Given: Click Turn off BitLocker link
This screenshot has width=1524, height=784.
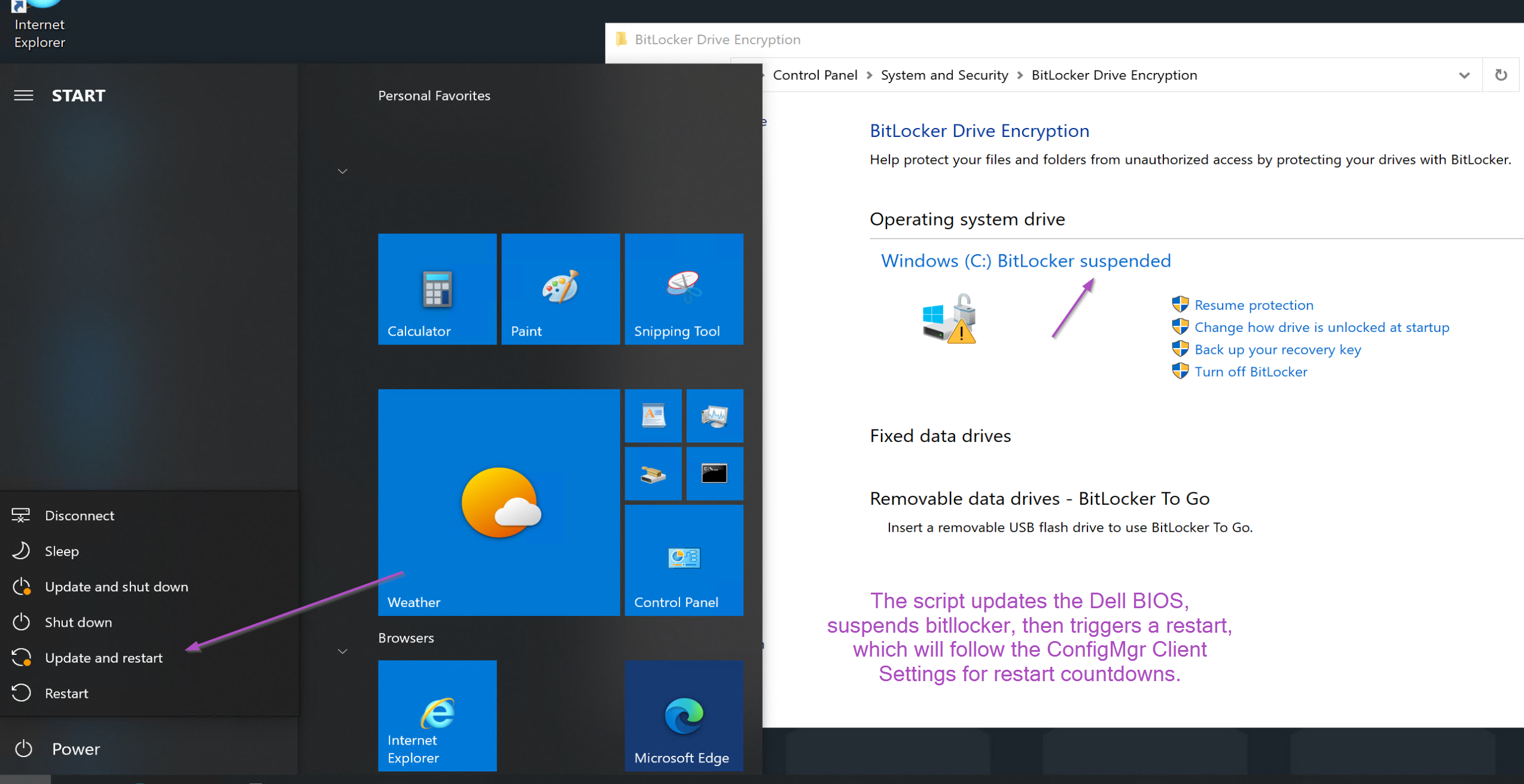Looking at the screenshot, I should tap(1251, 372).
